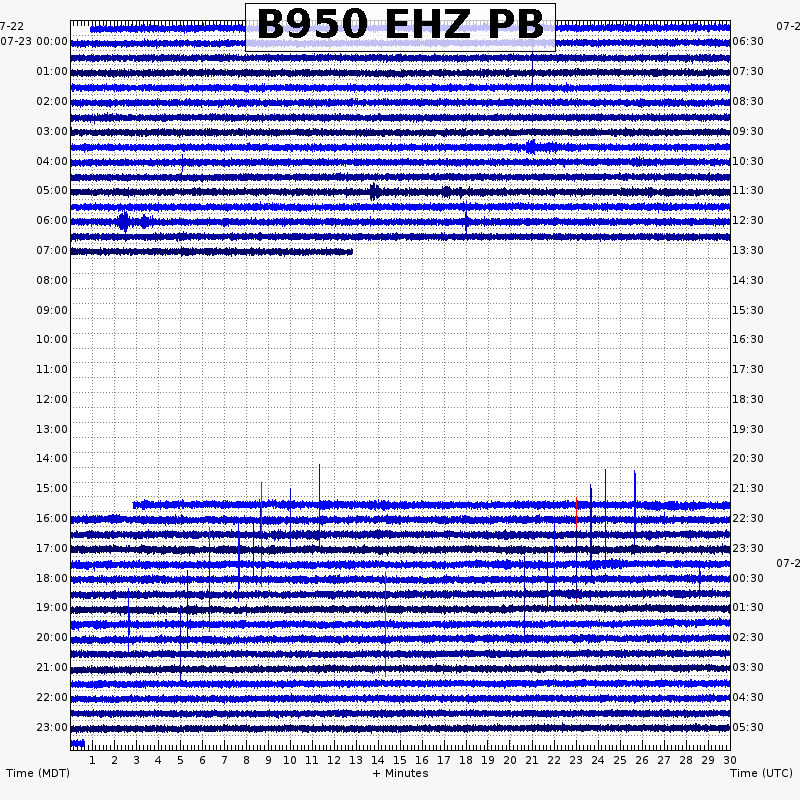The height and width of the screenshot is (800, 800).
Task: Click the "Time (MDT)" axis label
Action: 38,773
